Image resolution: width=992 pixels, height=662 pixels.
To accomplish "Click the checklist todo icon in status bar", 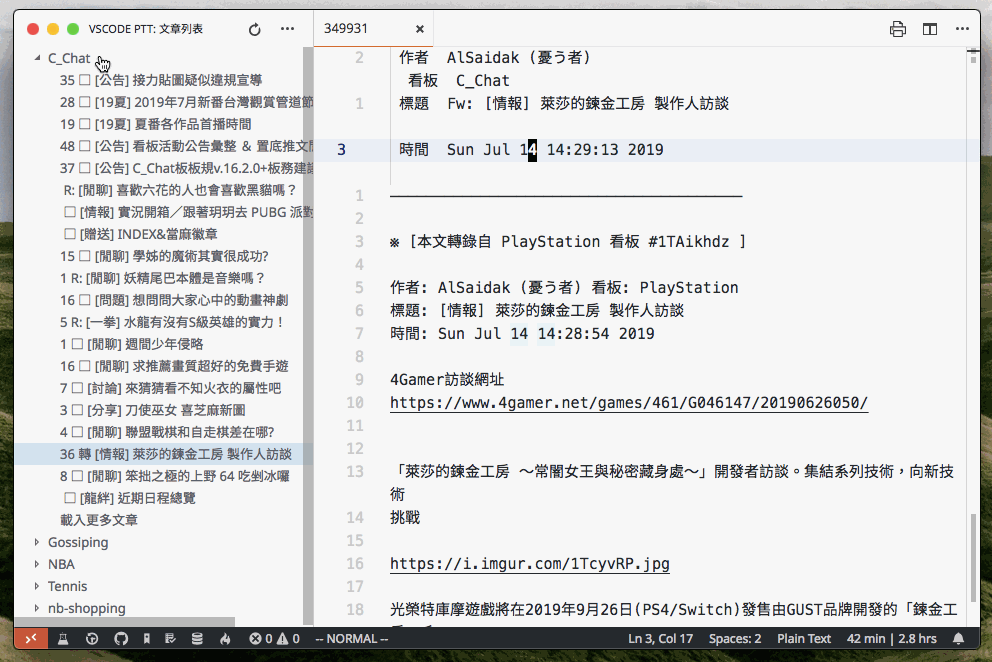I will click(170, 639).
